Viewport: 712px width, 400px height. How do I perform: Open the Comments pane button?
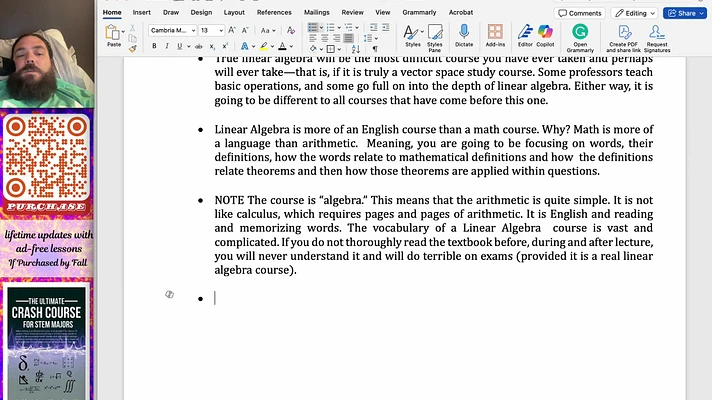point(579,13)
